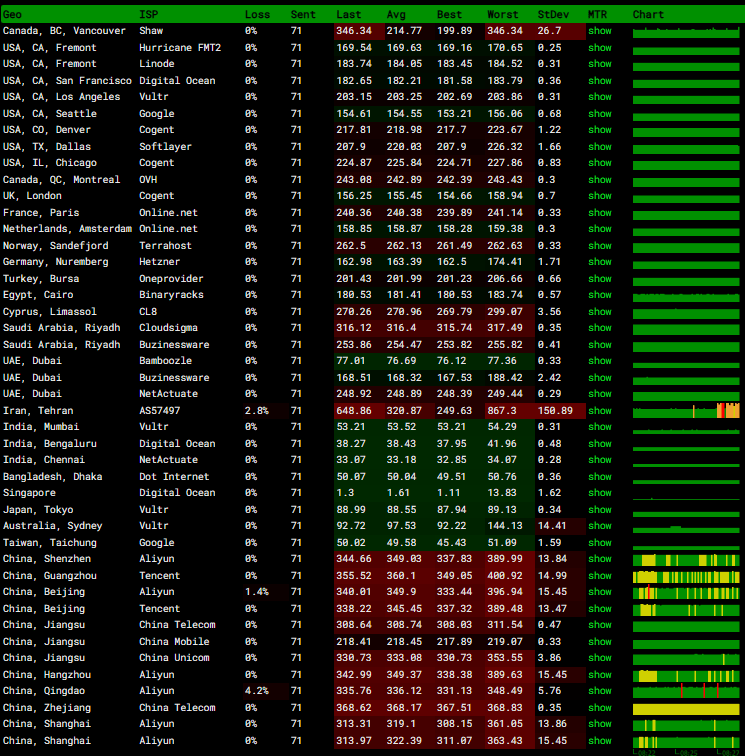This screenshot has height=756, width=745.
Task: Click the StDev column header
Action: tap(553, 14)
